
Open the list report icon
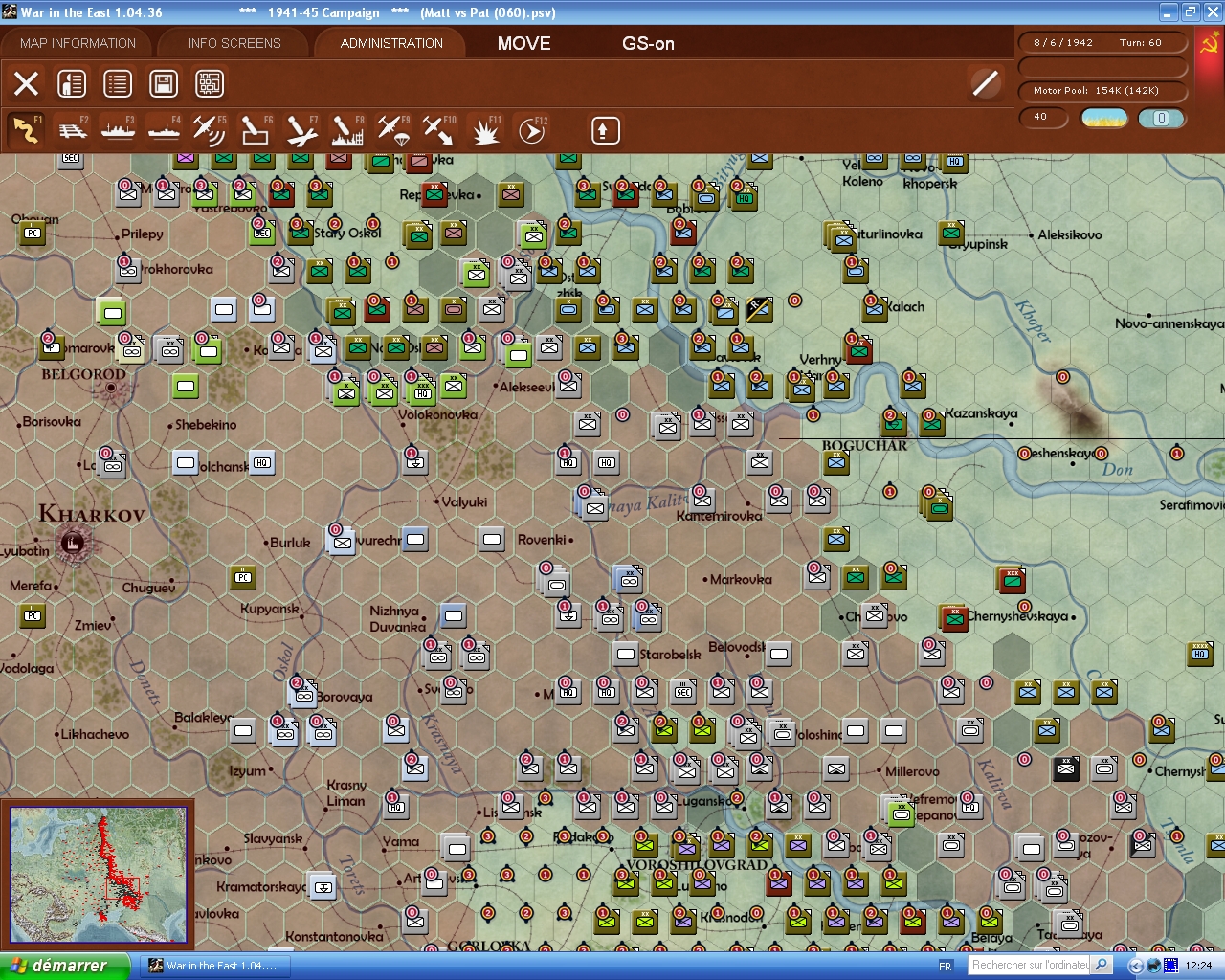[118, 84]
